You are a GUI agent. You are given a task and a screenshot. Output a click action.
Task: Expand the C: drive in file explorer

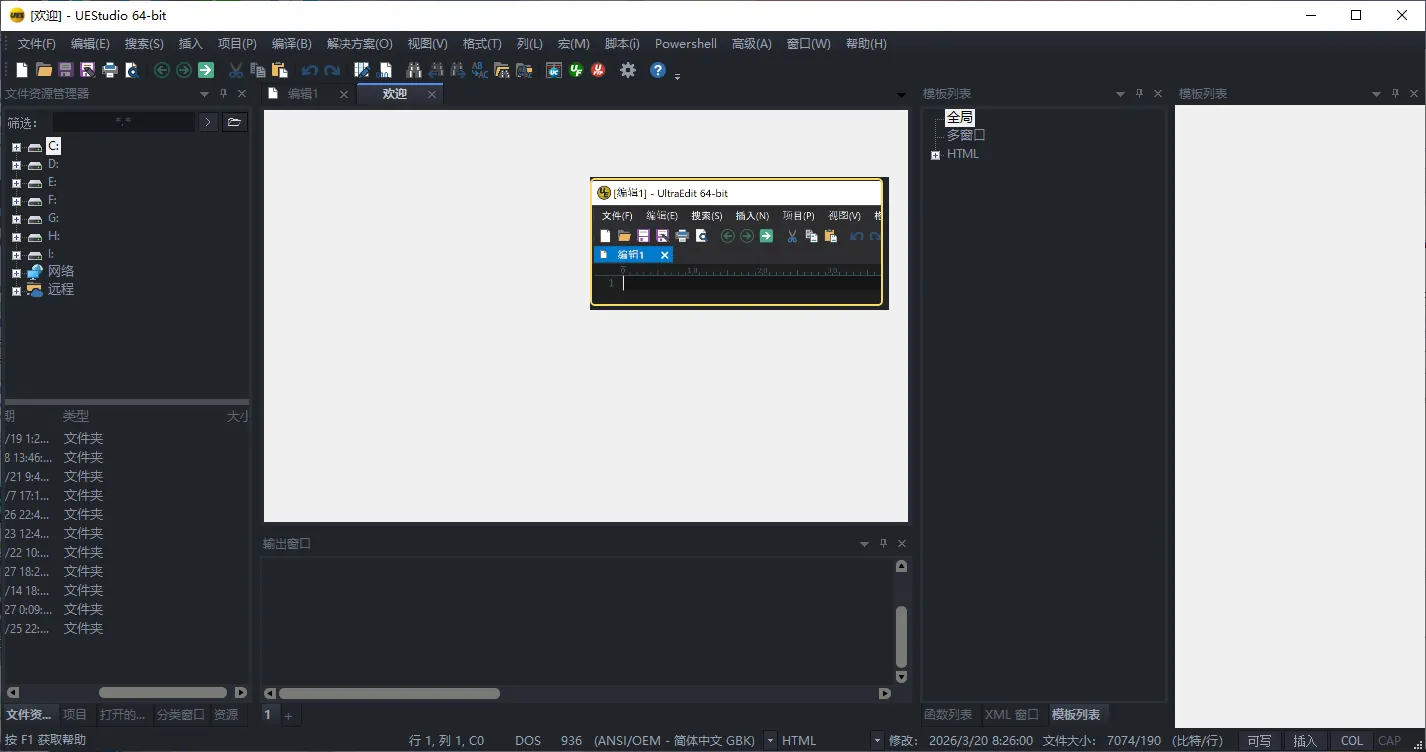coord(15,146)
